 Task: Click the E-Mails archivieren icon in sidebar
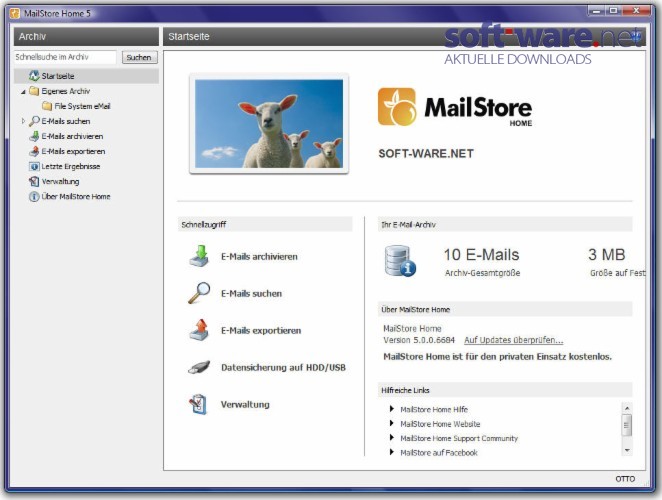click(x=34, y=136)
